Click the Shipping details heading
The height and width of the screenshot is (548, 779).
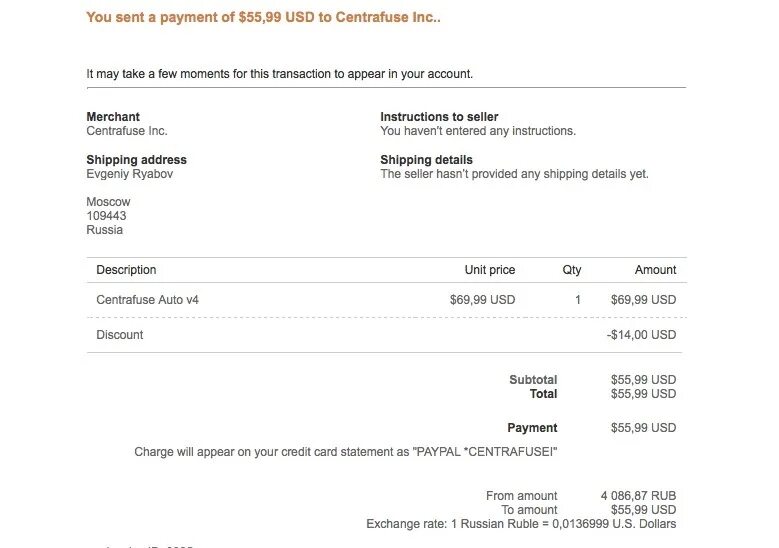tap(426, 160)
